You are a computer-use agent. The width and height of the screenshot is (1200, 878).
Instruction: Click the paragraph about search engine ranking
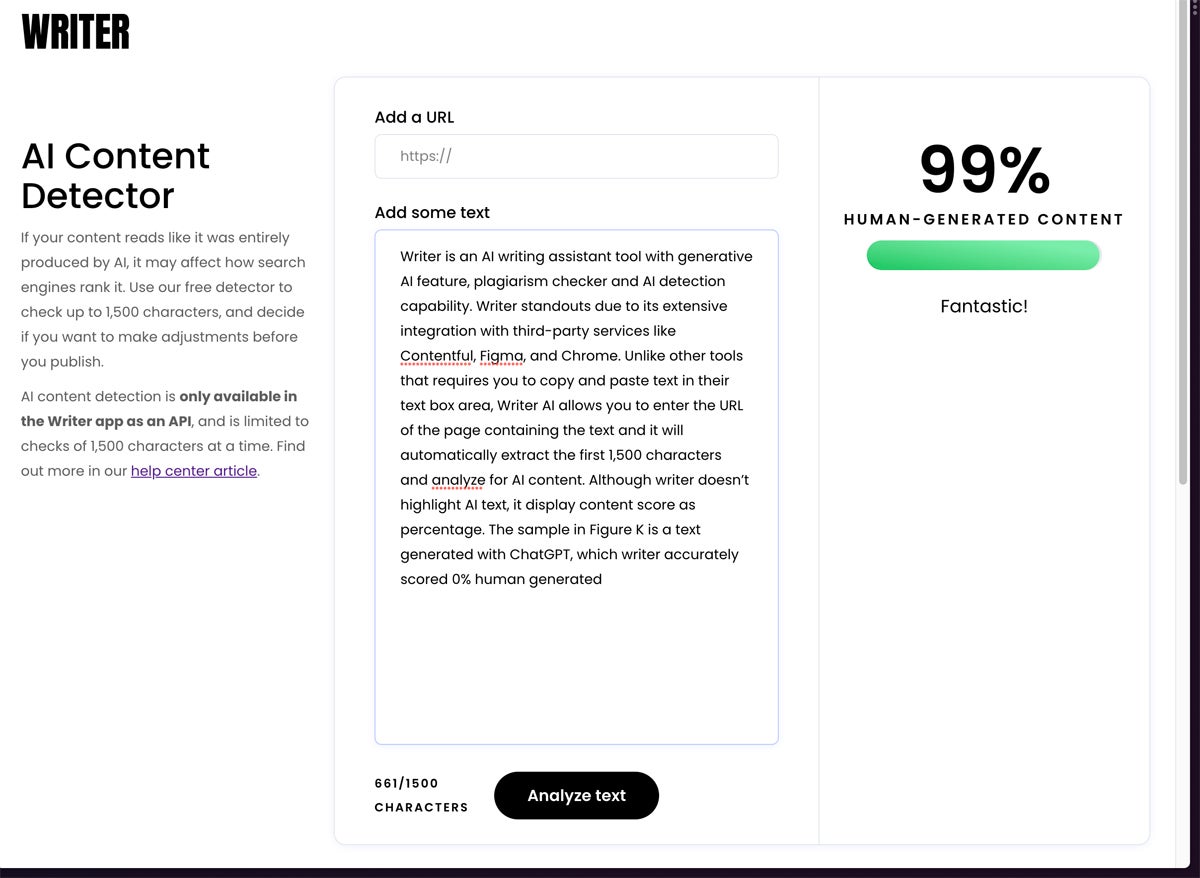[163, 299]
